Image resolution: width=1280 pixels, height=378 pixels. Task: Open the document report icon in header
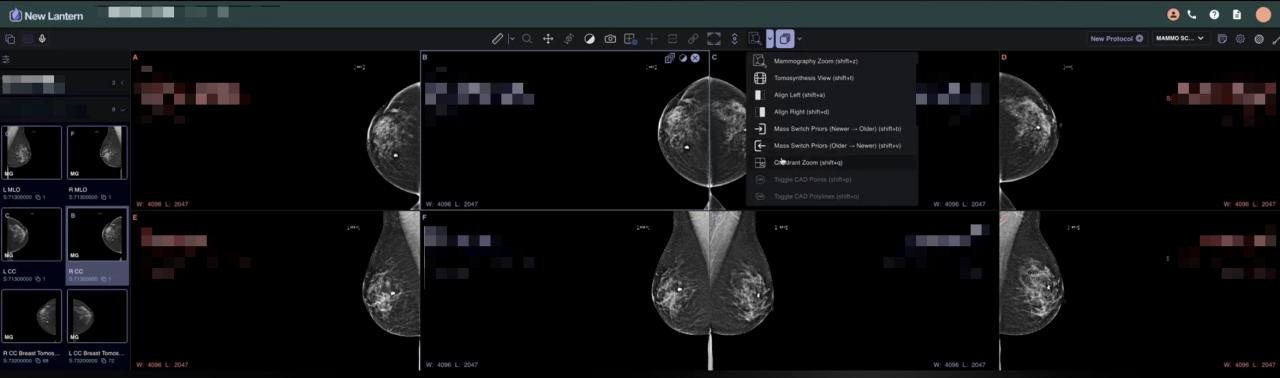(1237, 15)
